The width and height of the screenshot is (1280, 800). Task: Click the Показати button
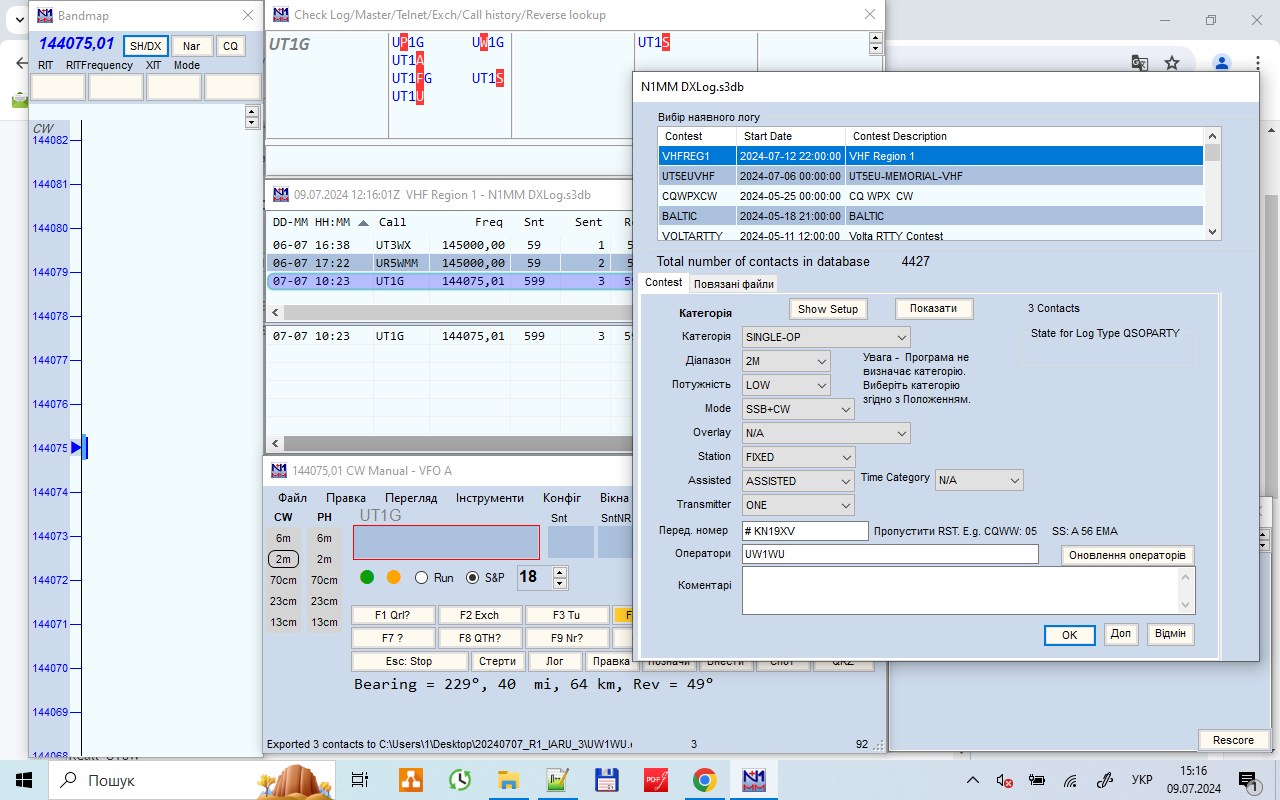coord(934,309)
